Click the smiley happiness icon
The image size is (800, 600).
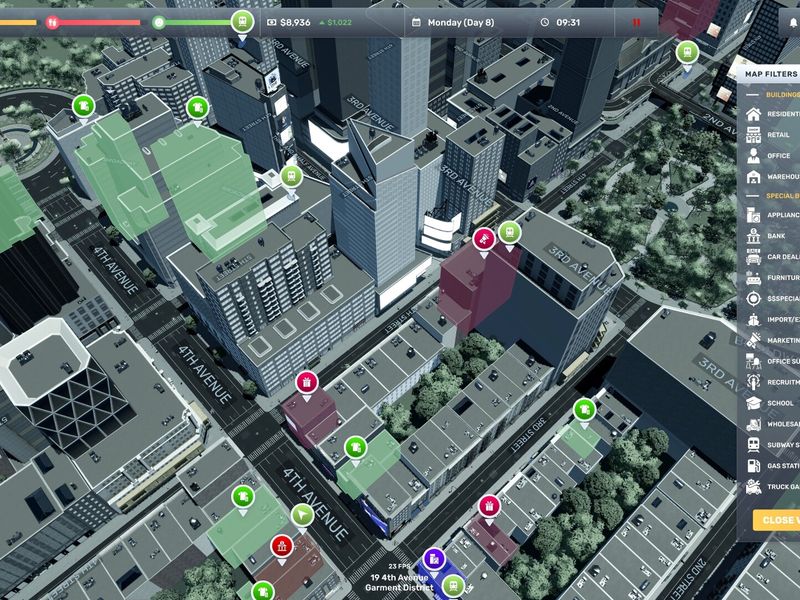tap(159, 22)
